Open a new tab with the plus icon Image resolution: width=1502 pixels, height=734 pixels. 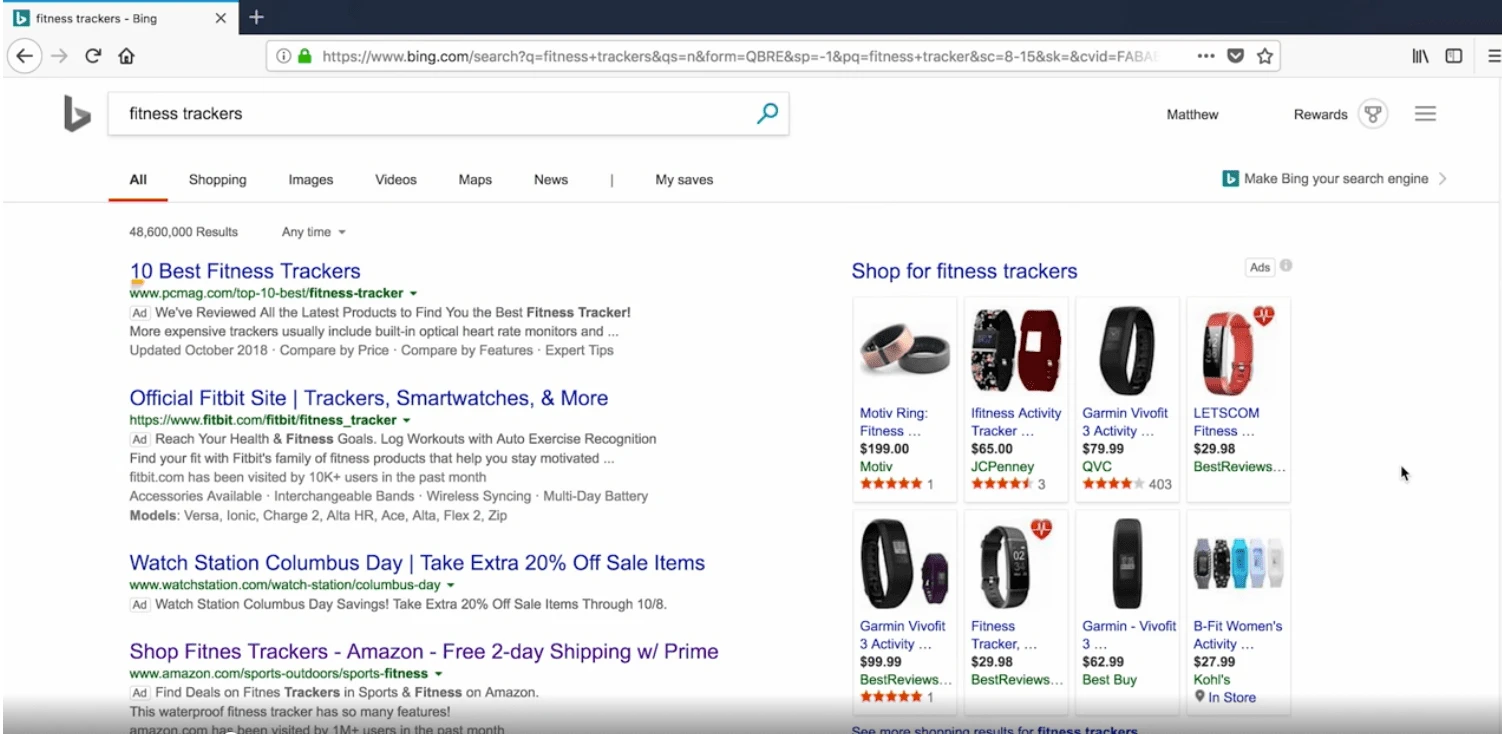(x=256, y=17)
